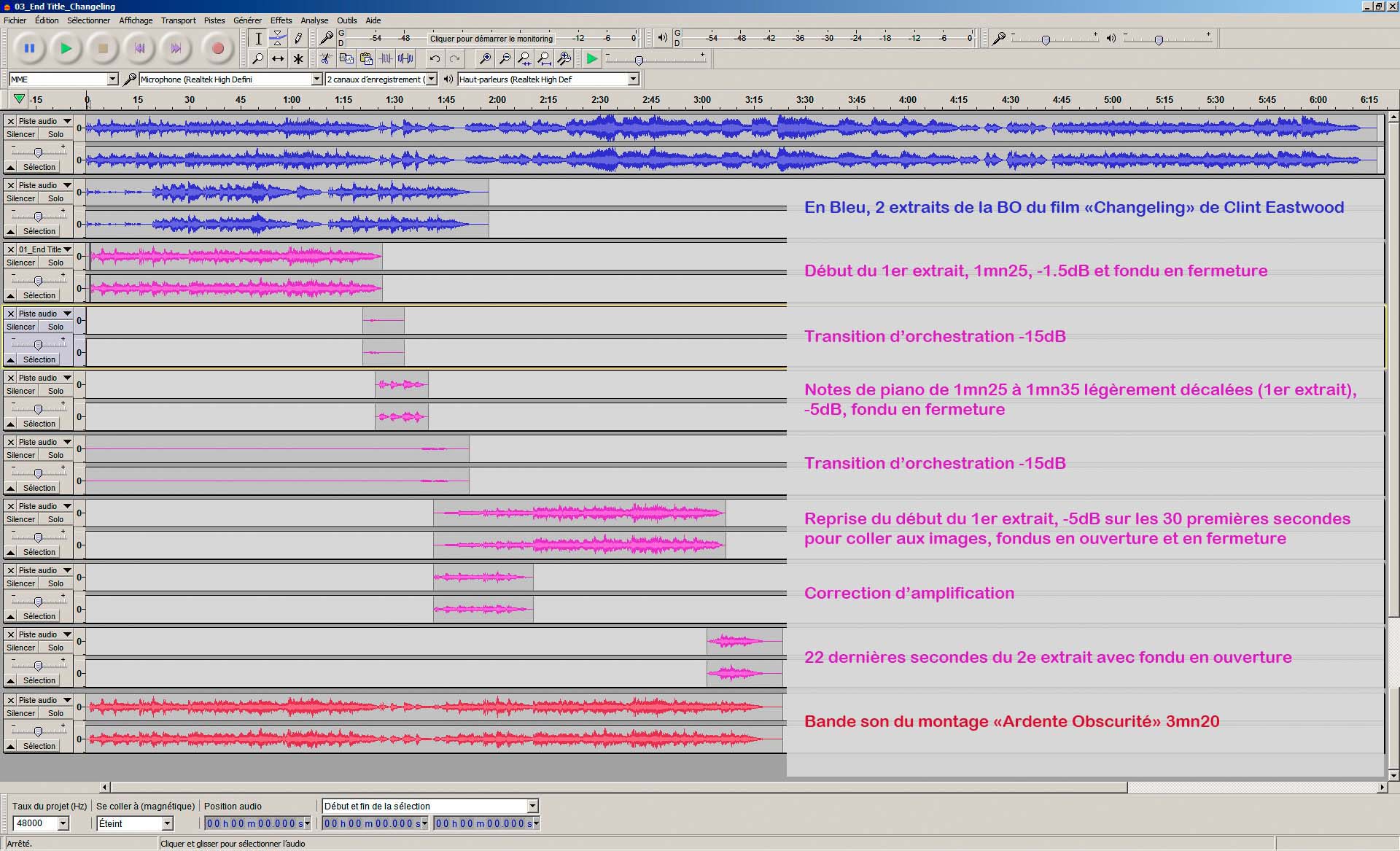Screen dimensions: 1400x851
Task: Open the MME audio host dropdown
Action: click(112, 79)
